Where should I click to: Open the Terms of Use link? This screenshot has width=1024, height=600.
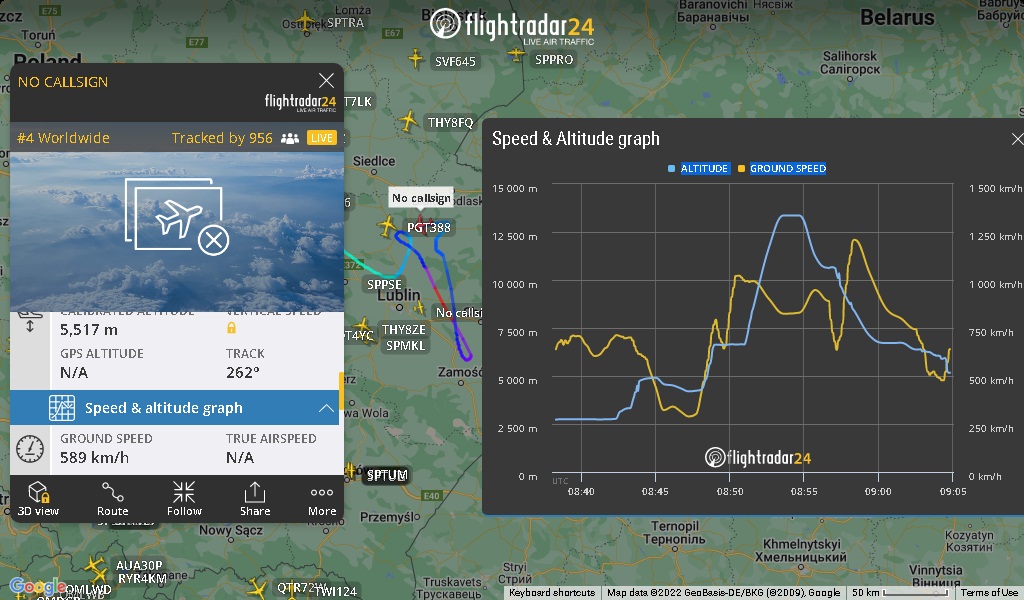click(989, 593)
